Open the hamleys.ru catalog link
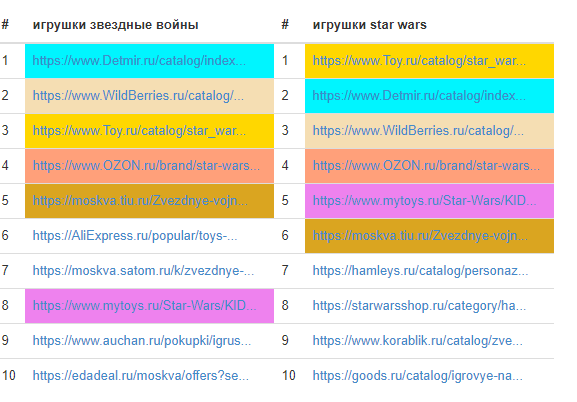 [x=420, y=271]
